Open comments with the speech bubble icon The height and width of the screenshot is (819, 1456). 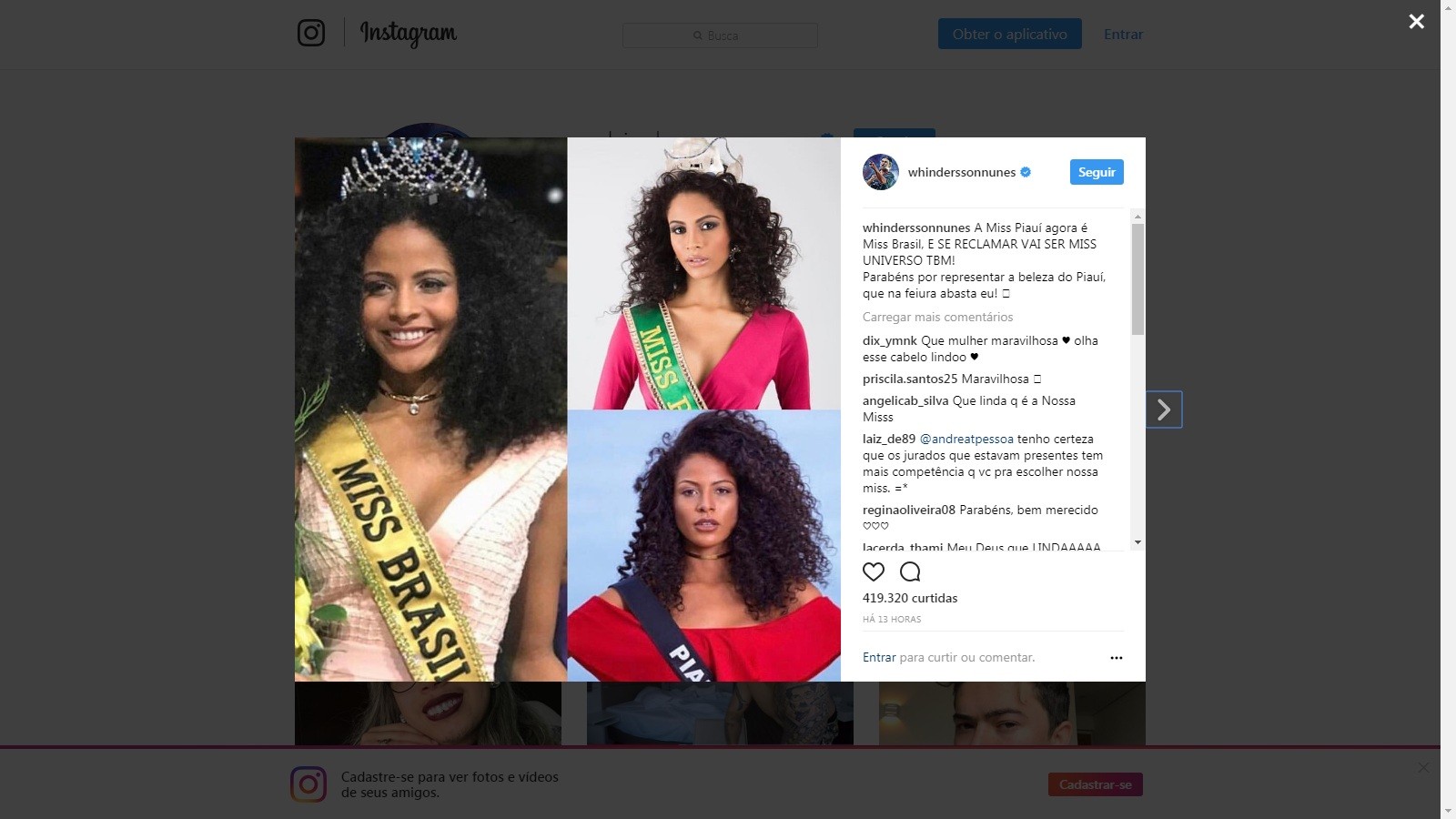point(910,571)
